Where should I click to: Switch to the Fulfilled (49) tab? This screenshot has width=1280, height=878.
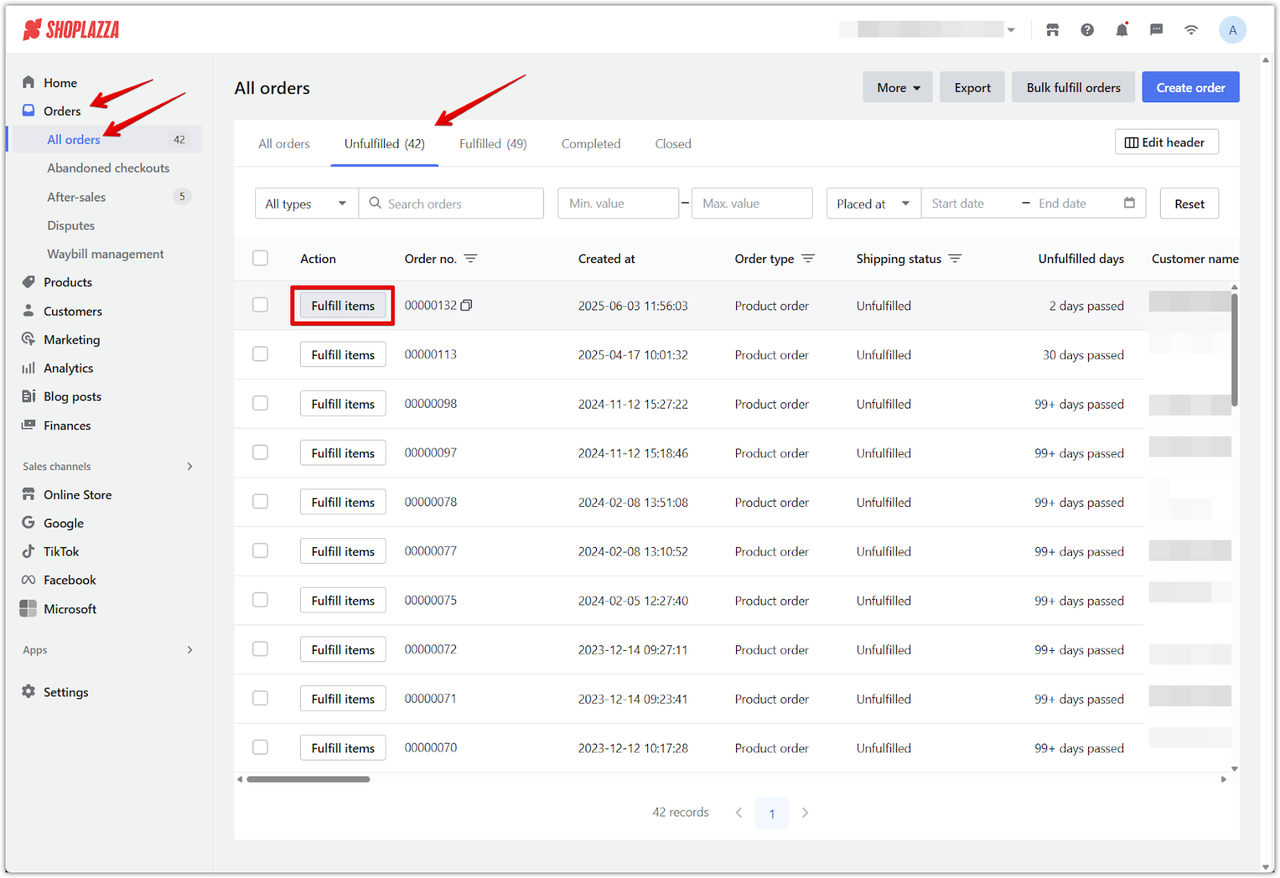(x=493, y=144)
